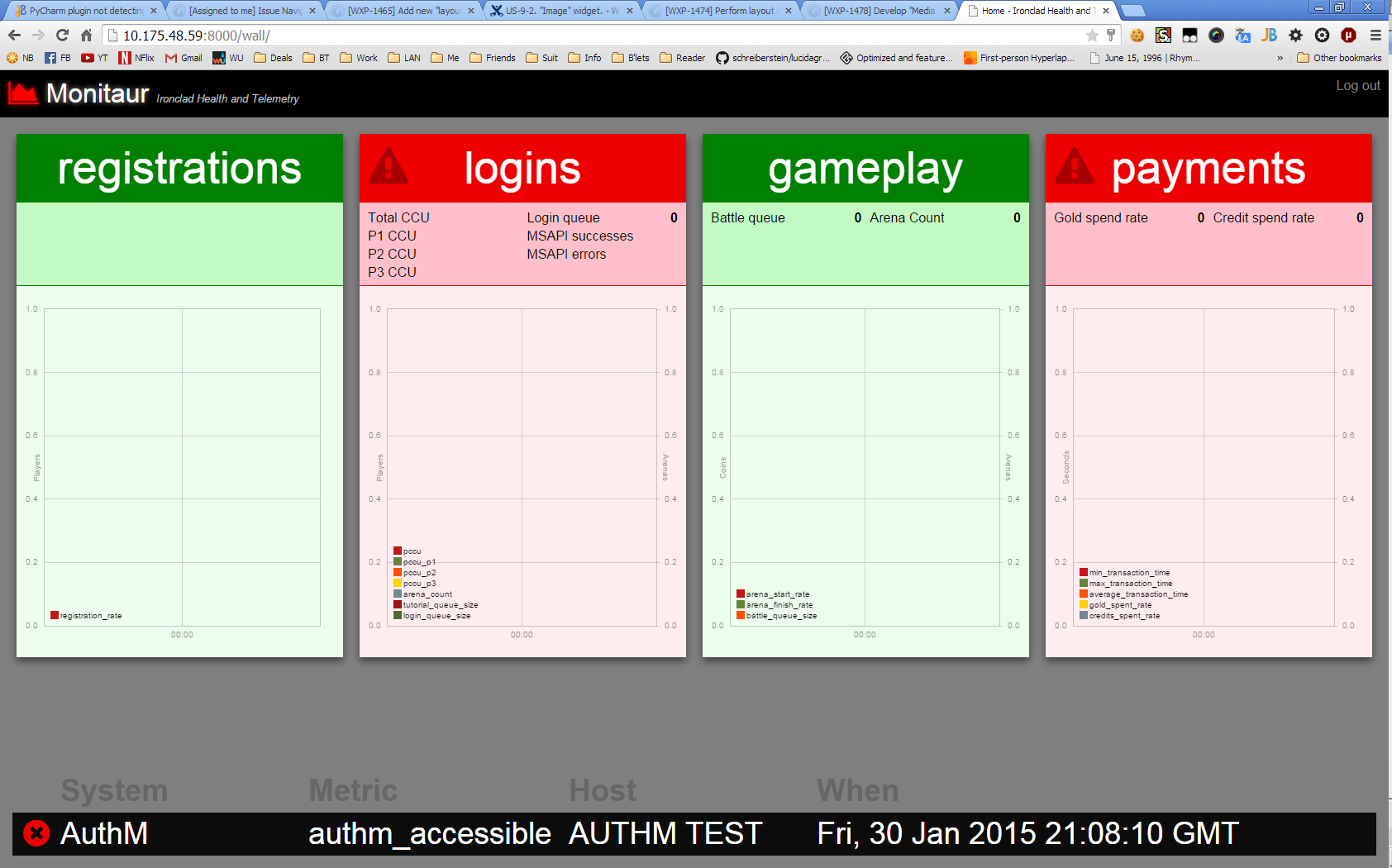
Task: Open the Work bookmarks folder
Action: tap(359, 58)
